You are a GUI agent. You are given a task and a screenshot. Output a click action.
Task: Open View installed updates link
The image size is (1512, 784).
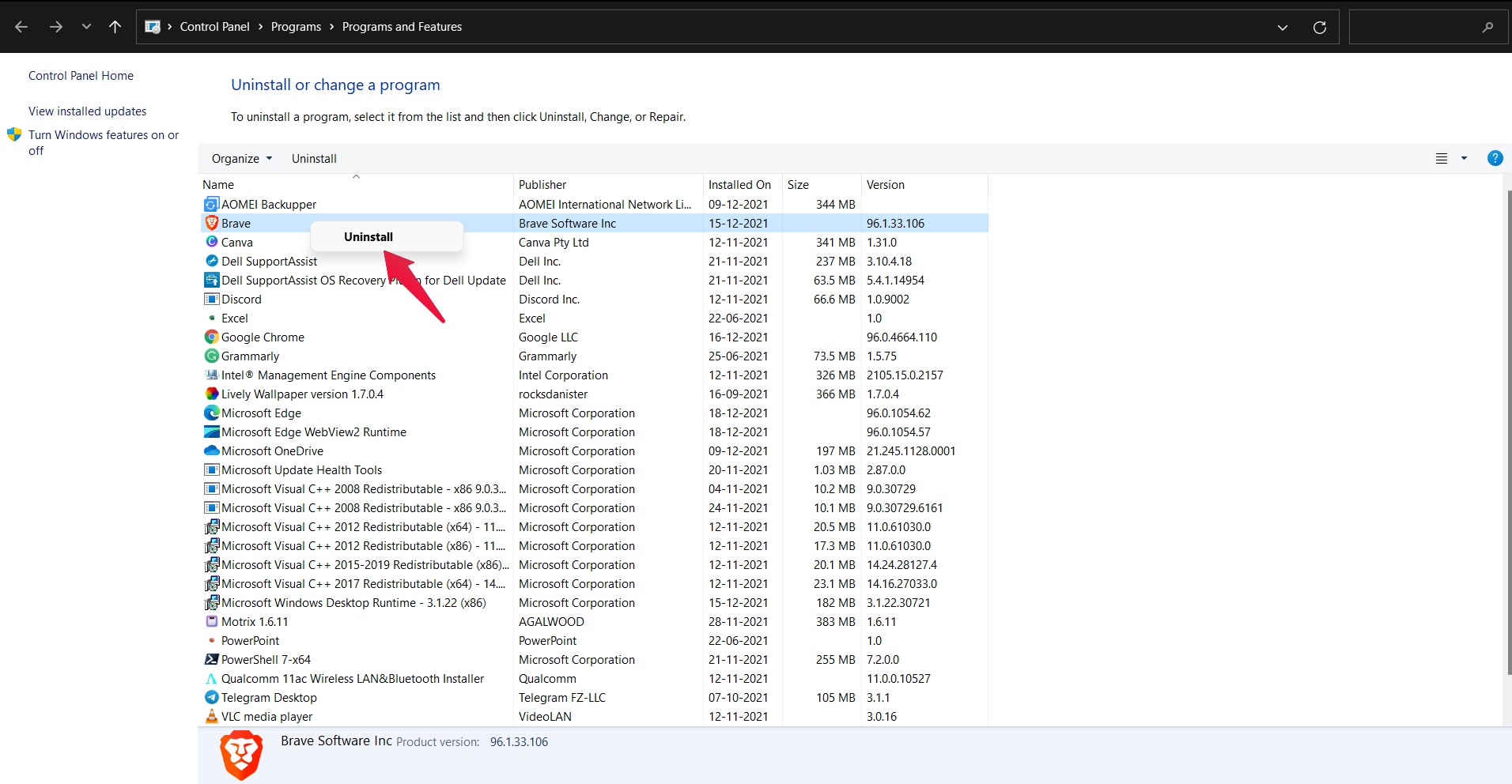pyautogui.click(x=87, y=111)
